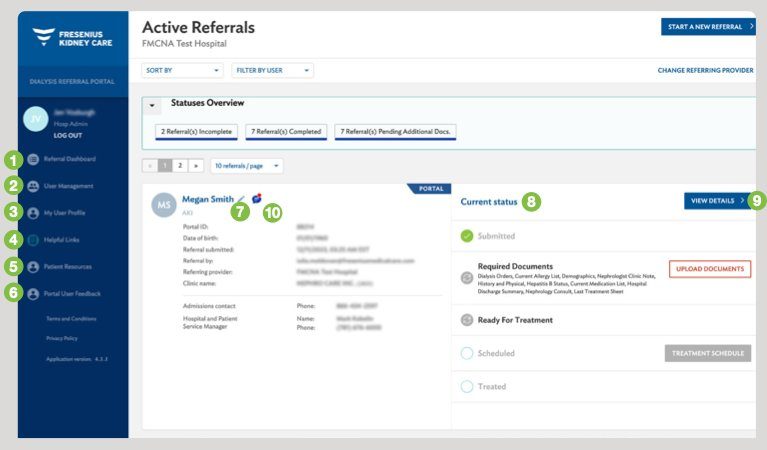This screenshot has height=450, width=767.
Task: Click the TREATMENT SCHEDULE button
Action: (708, 353)
